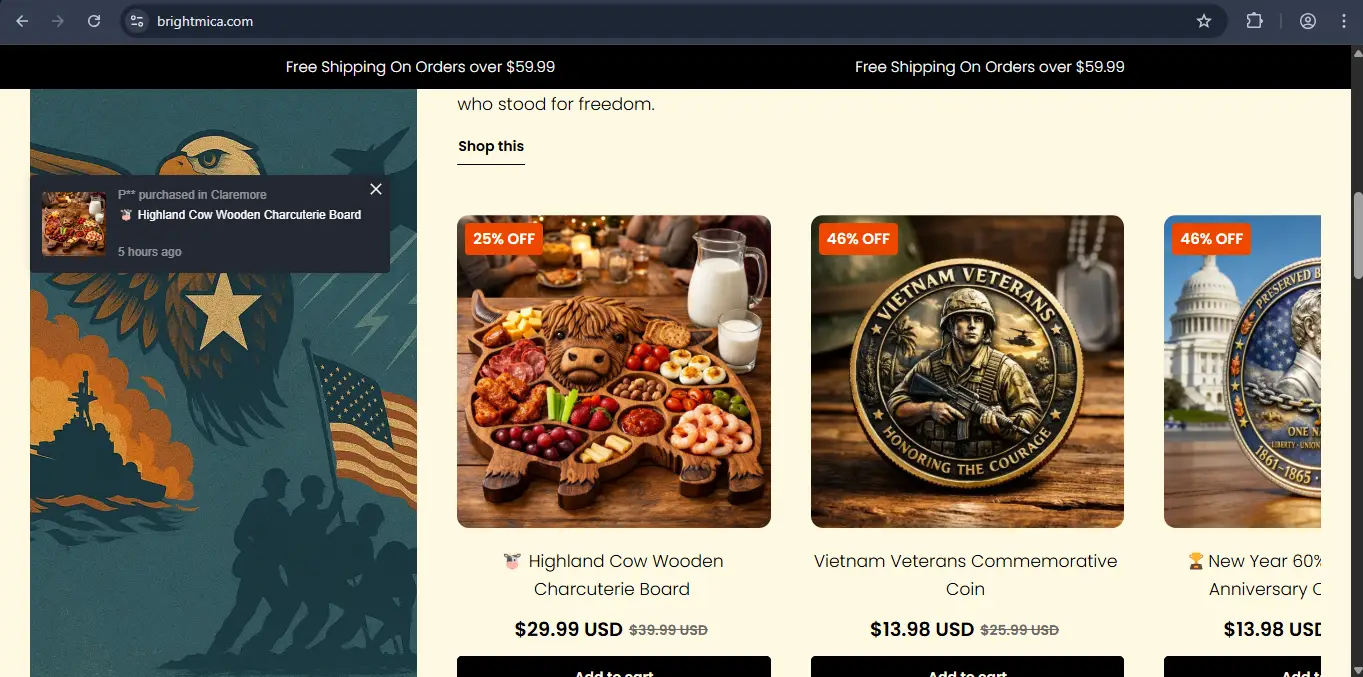This screenshot has width=1363, height=677.
Task: Open Chrome's three-dot menu
Action: [x=1344, y=21]
